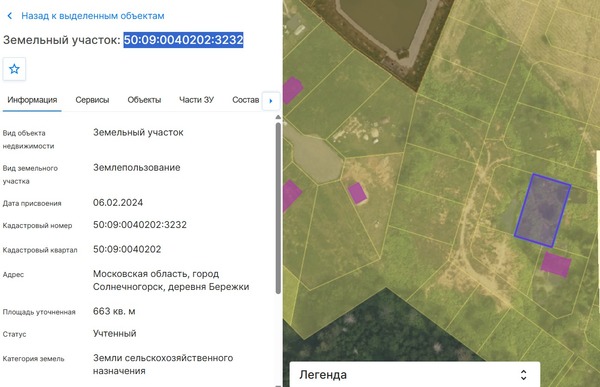Click date value 06.02.2024
600x387 pixels.
click(x=118, y=202)
